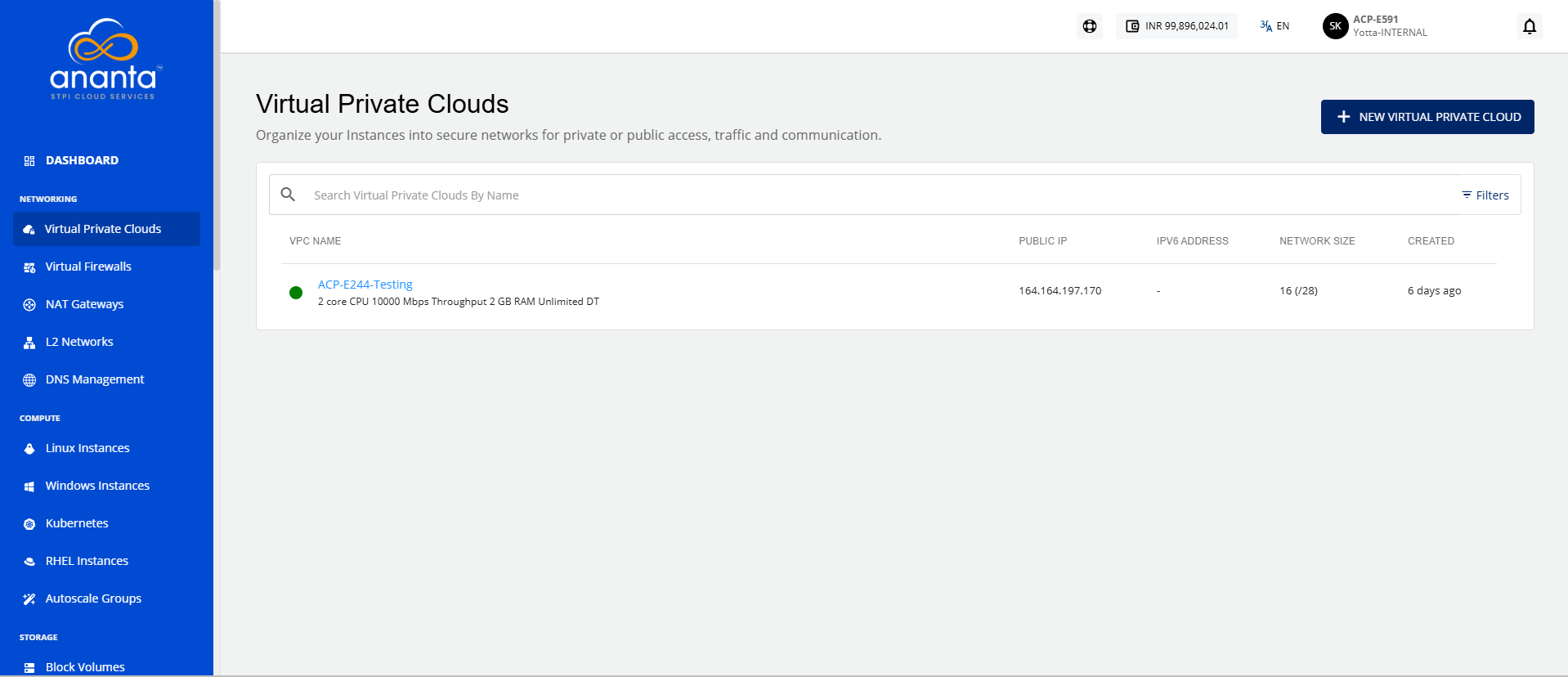The image size is (1568, 677).
Task: Open the EN language selector
Action: 1275,26
